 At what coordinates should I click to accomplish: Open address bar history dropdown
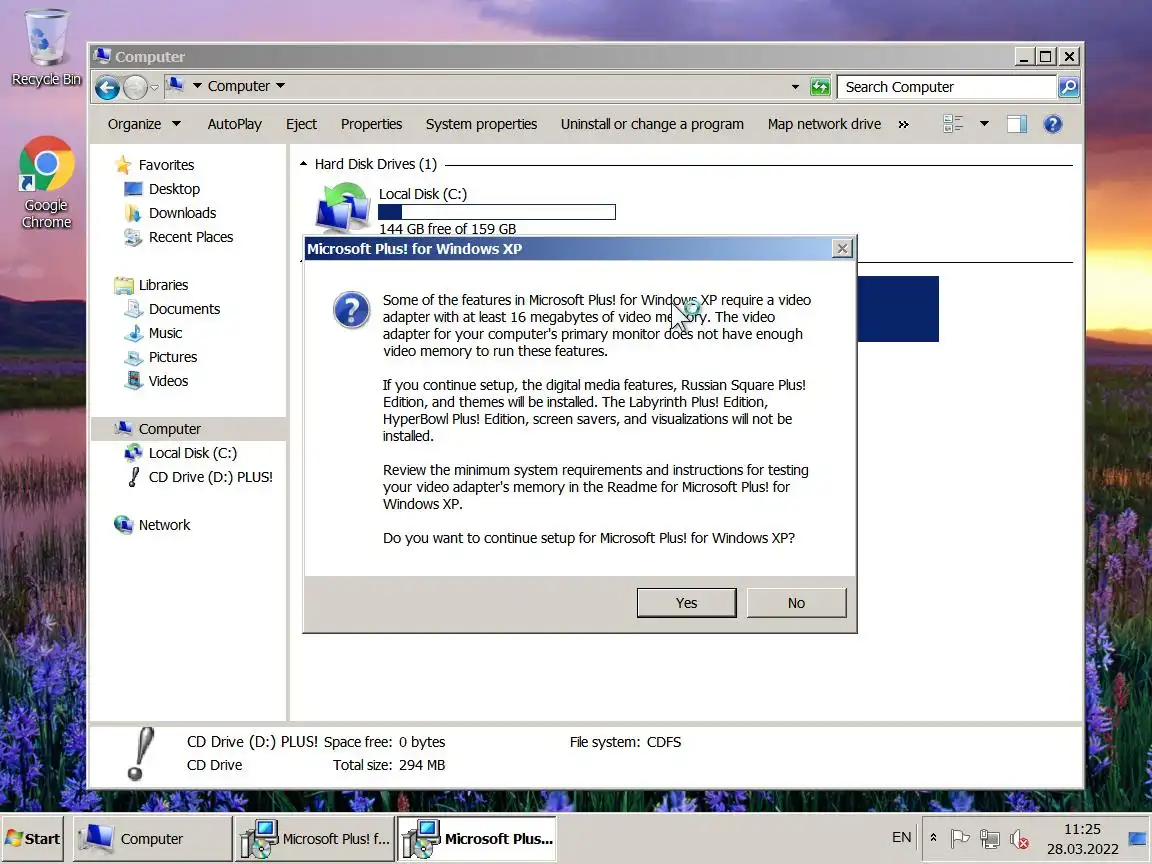tap(795, 87)
